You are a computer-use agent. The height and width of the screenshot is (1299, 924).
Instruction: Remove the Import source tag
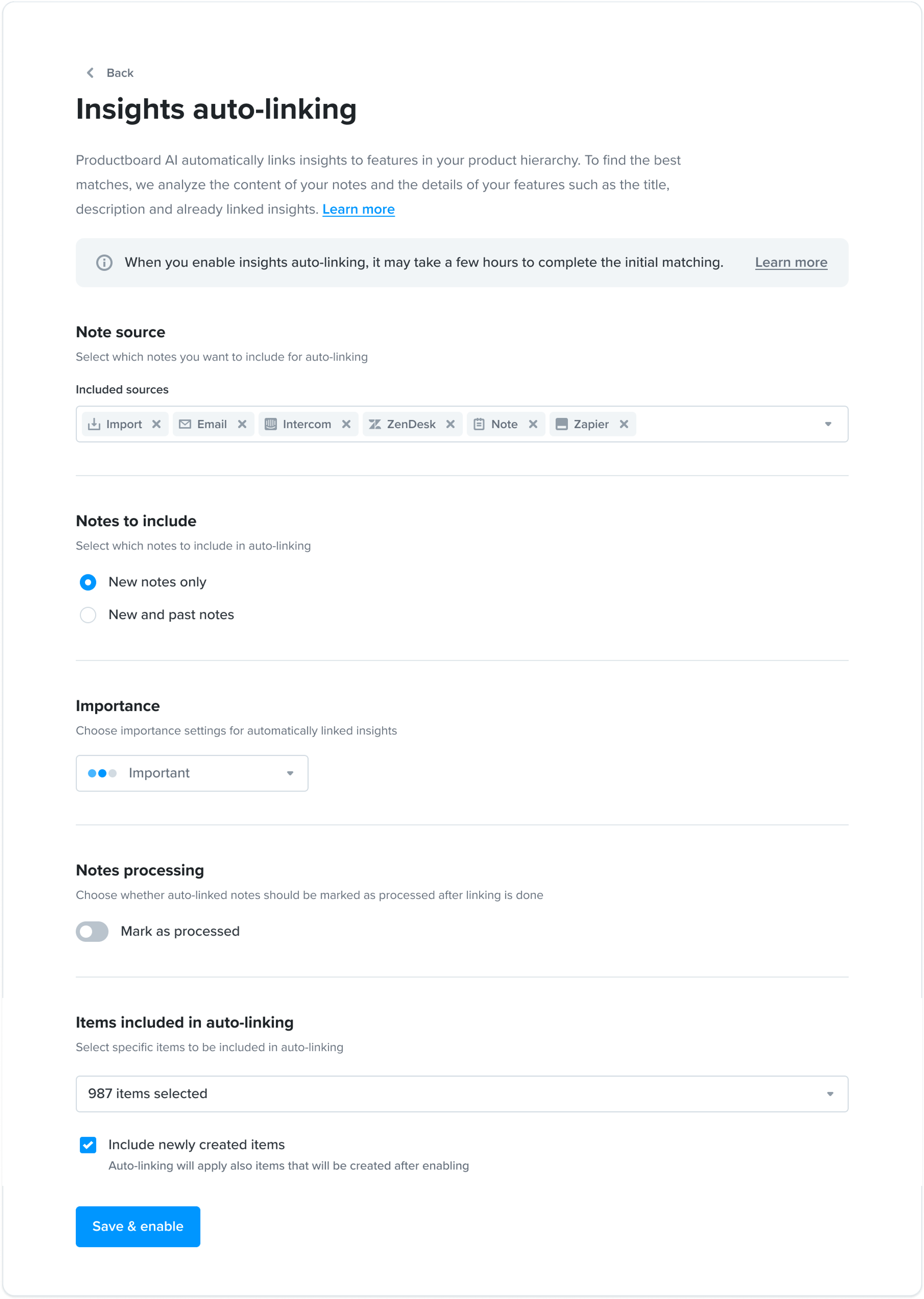coord(157,424)
